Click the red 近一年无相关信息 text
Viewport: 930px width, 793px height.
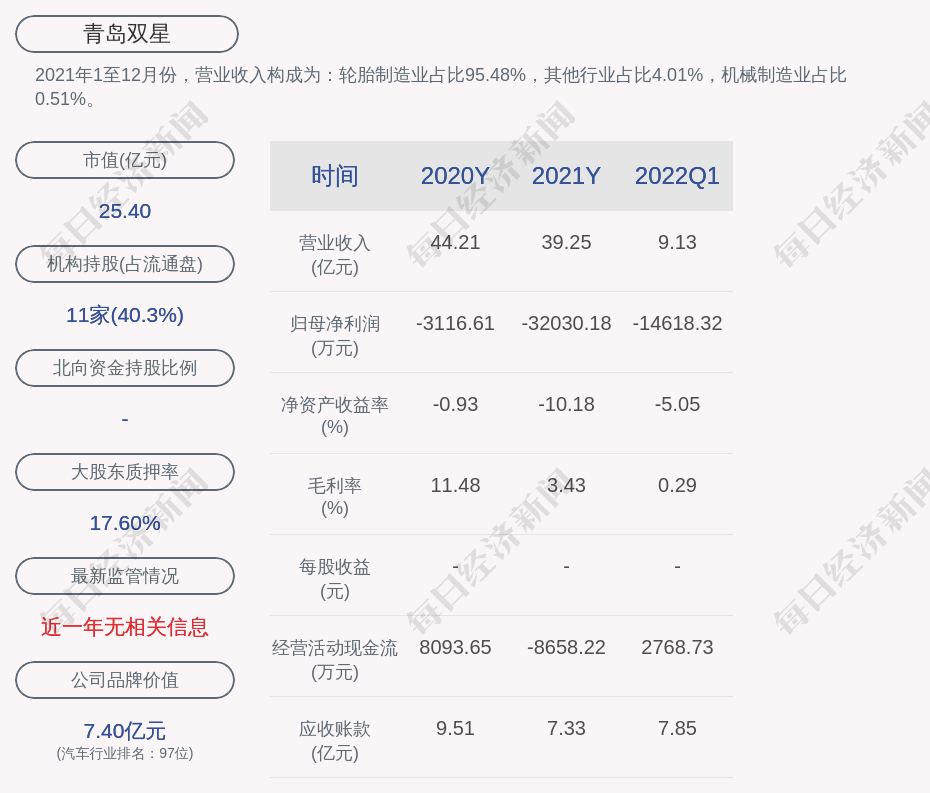[x=125, y=627]
